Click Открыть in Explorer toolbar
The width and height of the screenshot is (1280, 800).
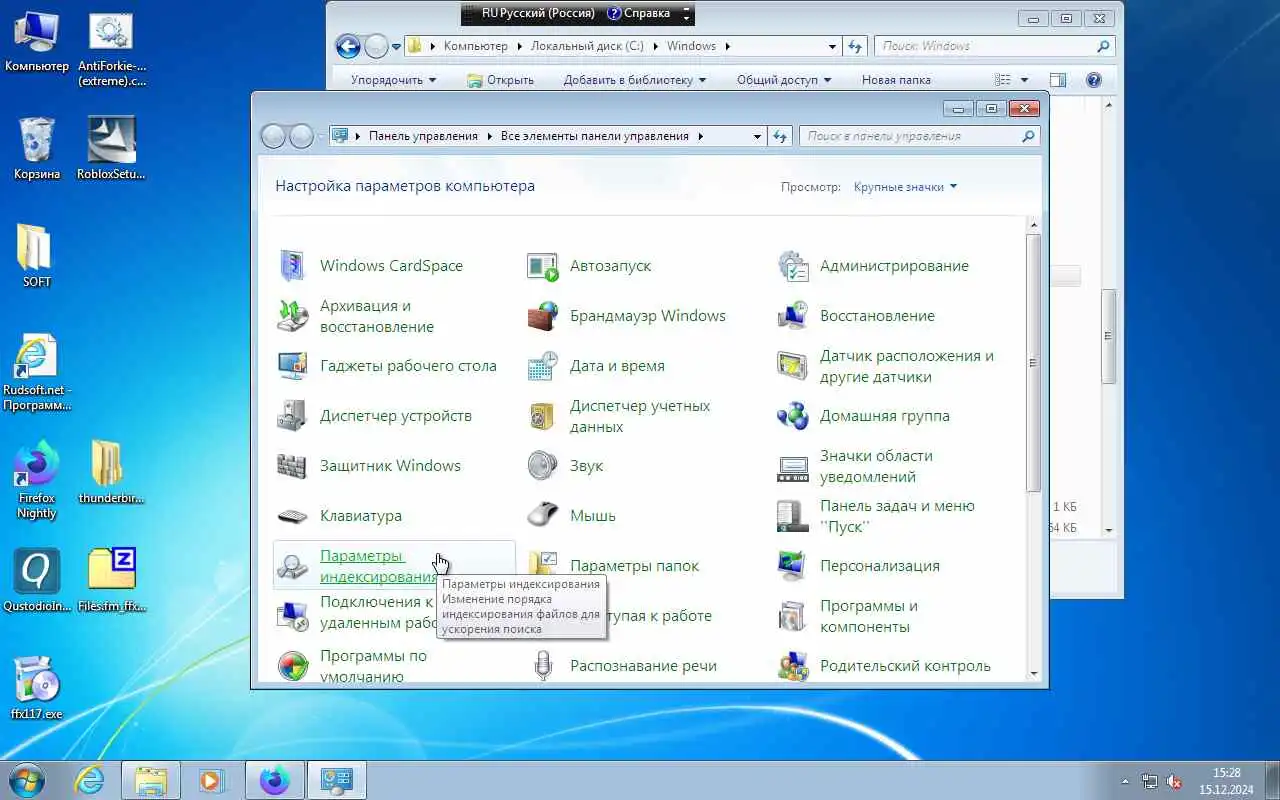point(501,80)
